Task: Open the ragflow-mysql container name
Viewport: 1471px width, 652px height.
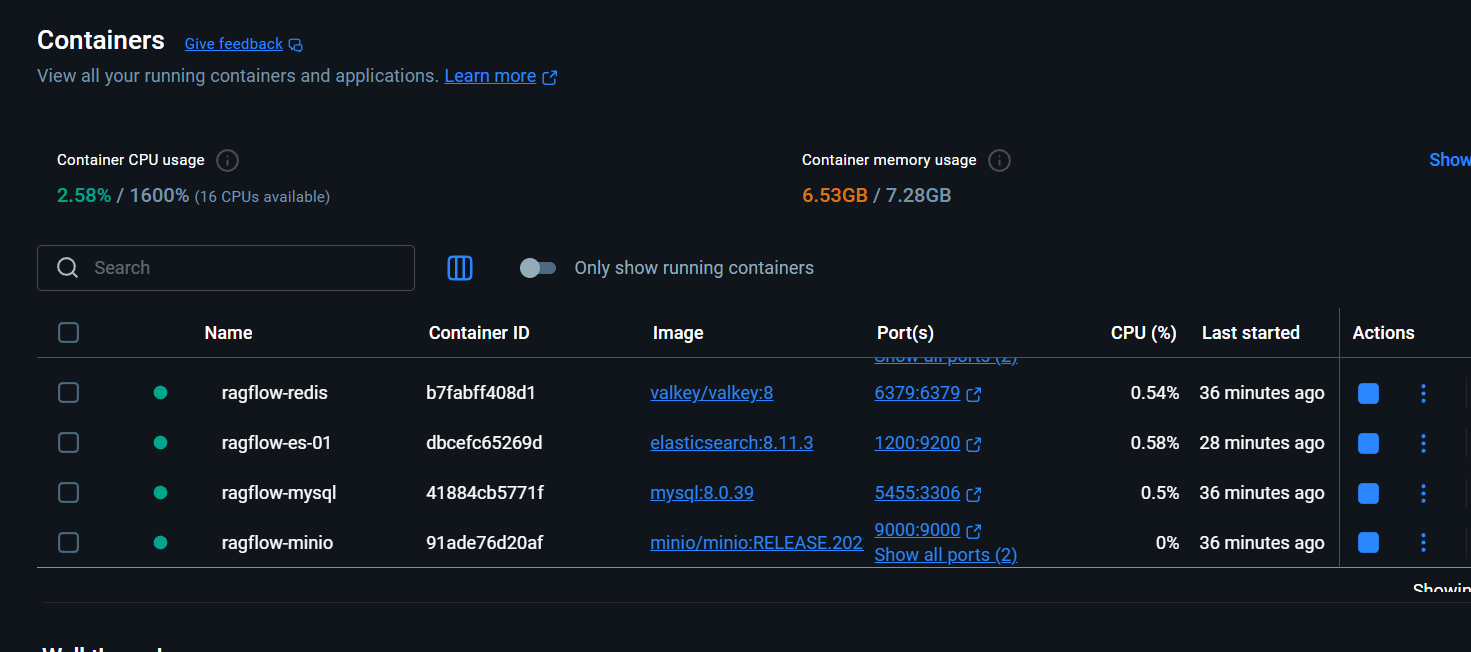Action: click(x=279, y=493)
